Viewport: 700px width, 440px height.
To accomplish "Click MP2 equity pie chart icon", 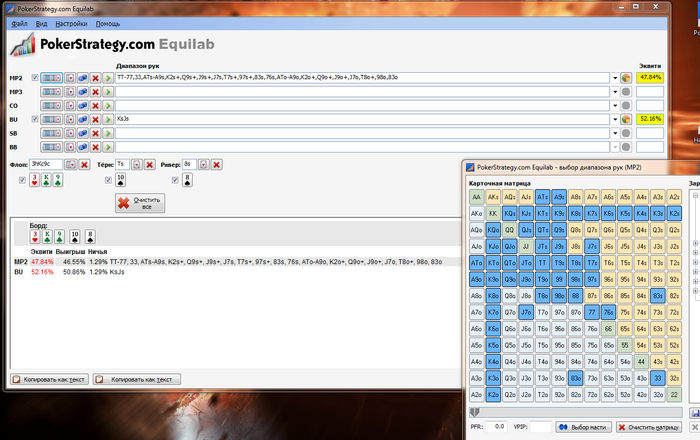I will click(626, 78).
